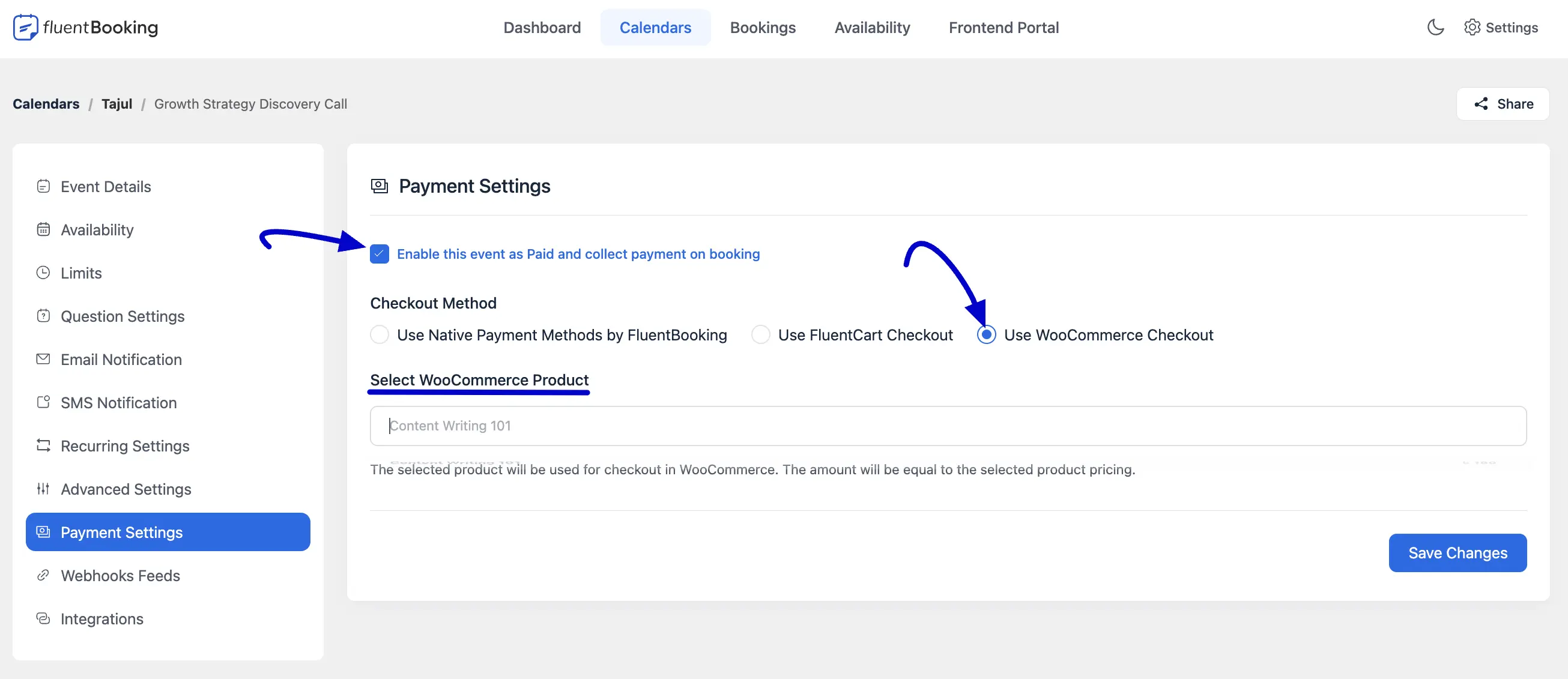This screenshot has height=679, width=1568.
Task: Click the Email Notification envelope icon
Action: pos(43,359)
